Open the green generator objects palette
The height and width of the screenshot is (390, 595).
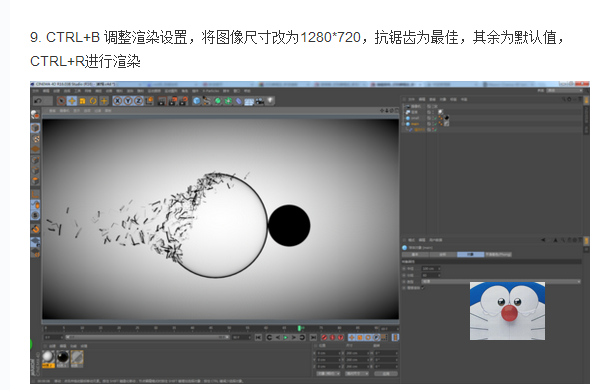tap(218, 101)
